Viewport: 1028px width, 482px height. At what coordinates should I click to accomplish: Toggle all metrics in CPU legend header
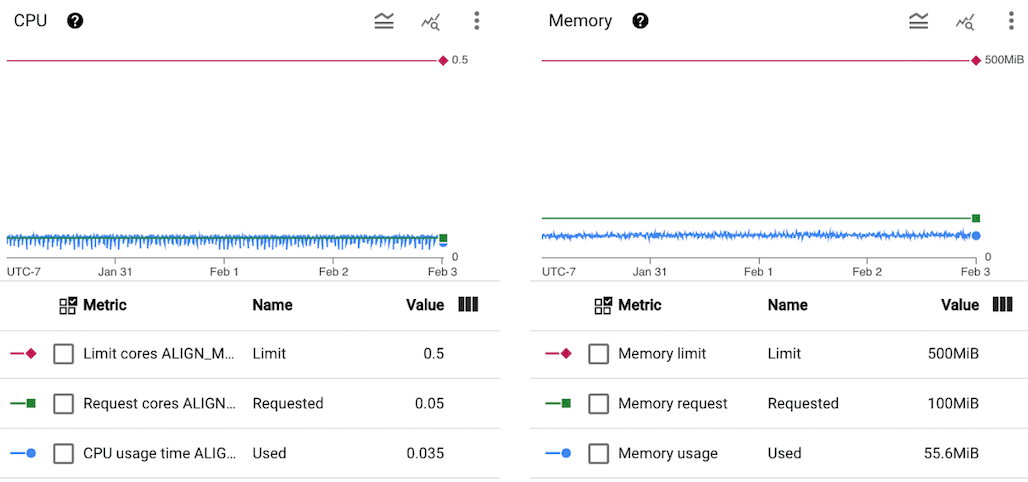coord(68,305)
